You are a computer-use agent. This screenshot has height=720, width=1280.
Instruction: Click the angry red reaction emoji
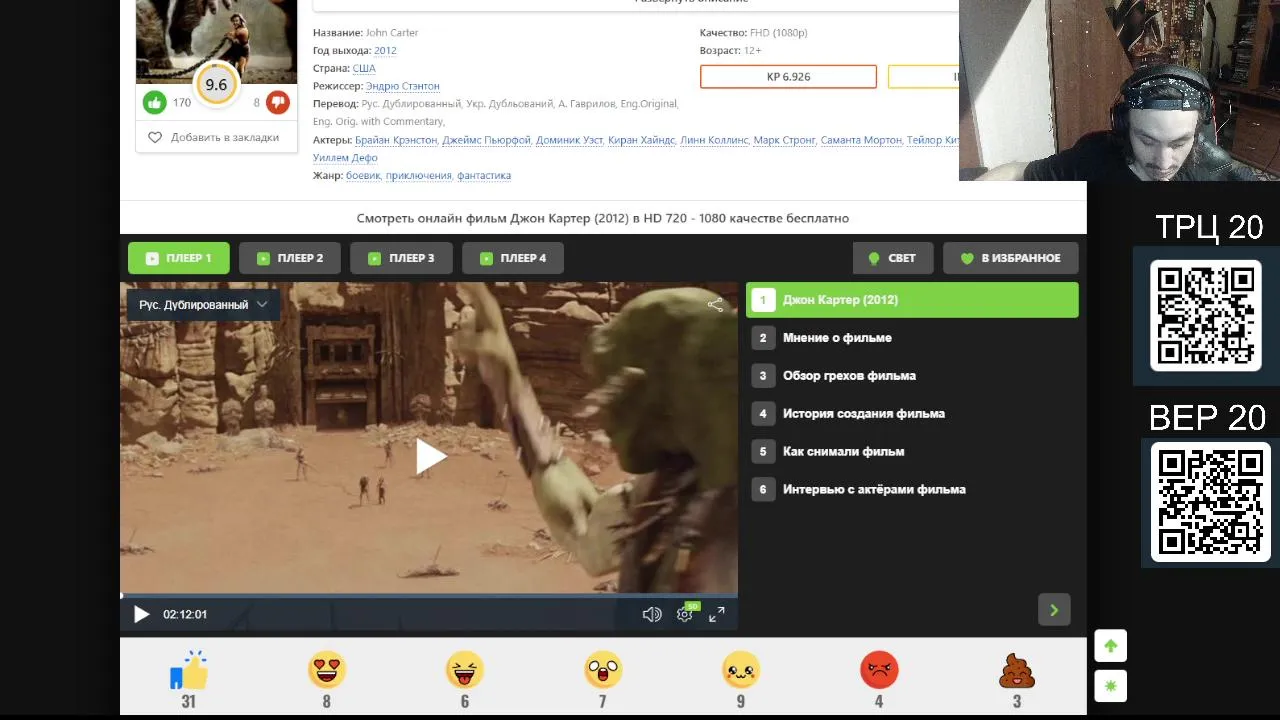click(879, 670)
